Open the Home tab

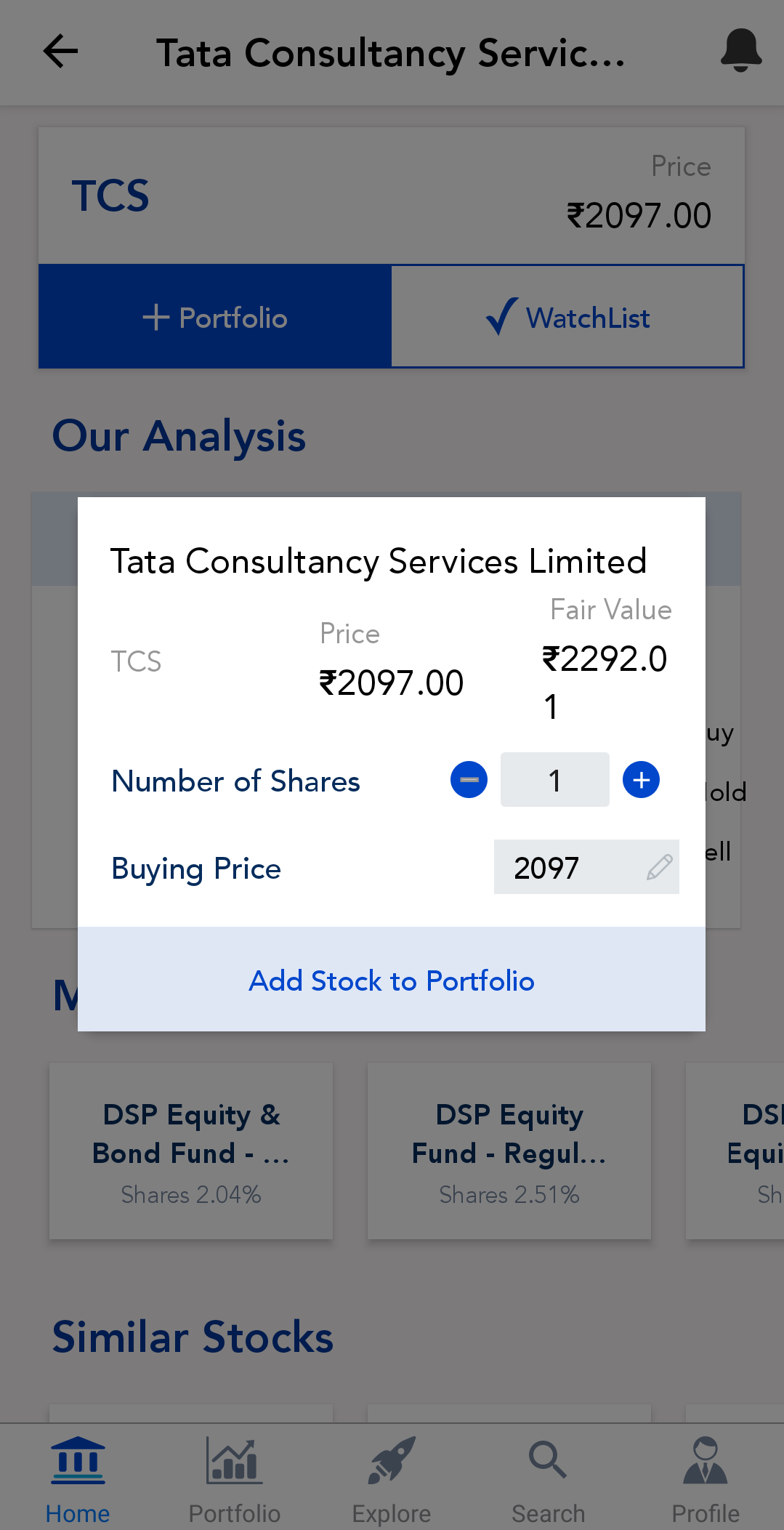(78, 1480)
